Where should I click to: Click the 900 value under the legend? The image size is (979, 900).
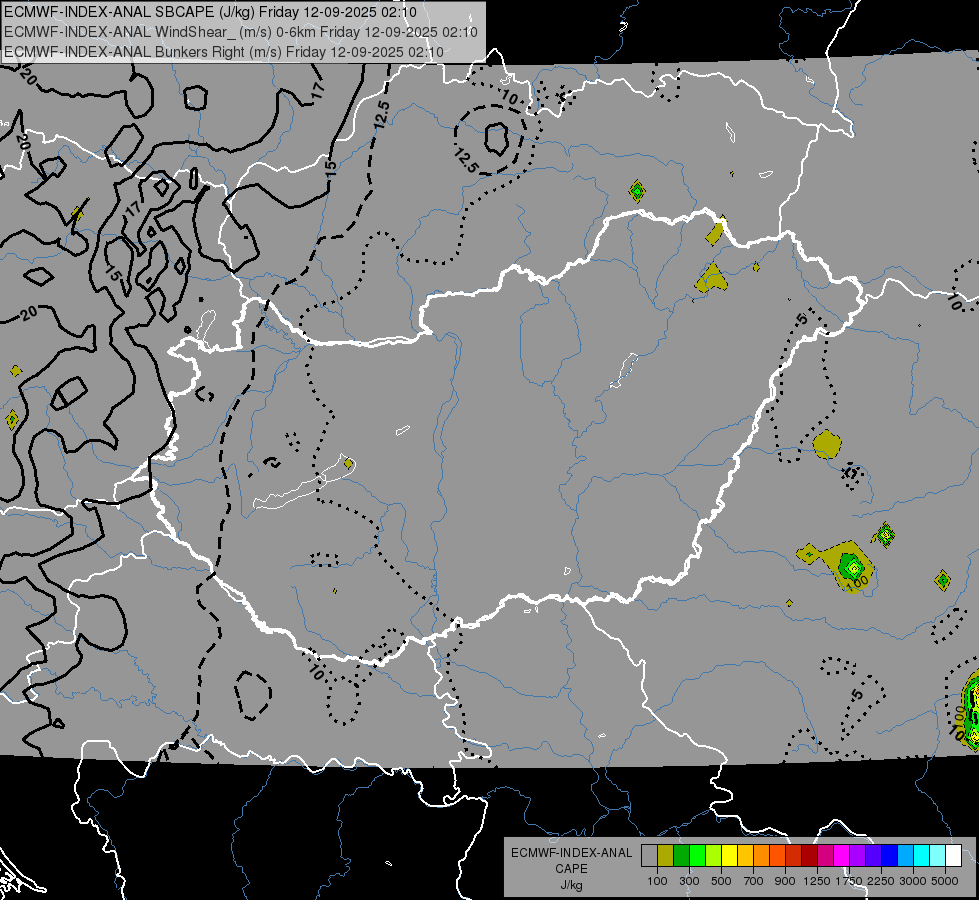785,881
